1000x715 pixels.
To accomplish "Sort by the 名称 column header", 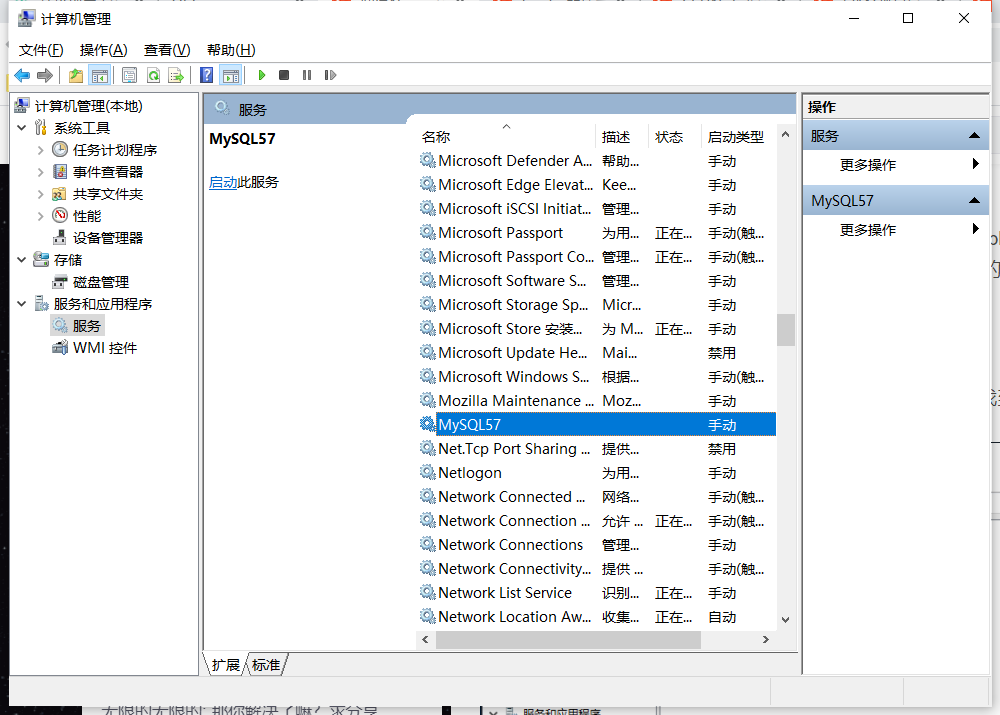I will click(x=506, y=136).
